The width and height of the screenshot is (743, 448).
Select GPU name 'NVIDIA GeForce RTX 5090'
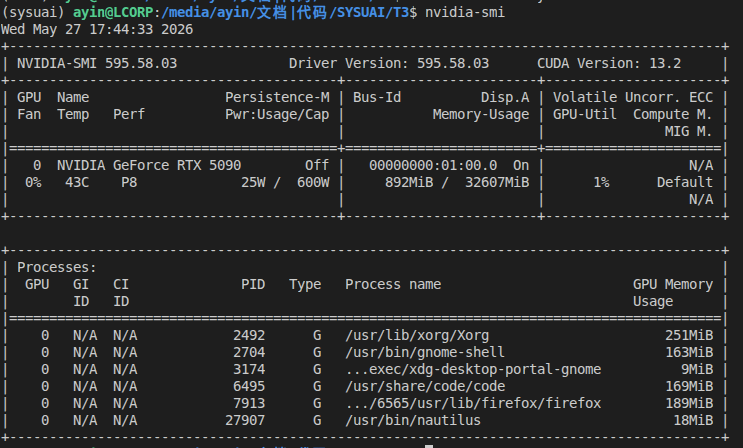click(x=149, y=165)
